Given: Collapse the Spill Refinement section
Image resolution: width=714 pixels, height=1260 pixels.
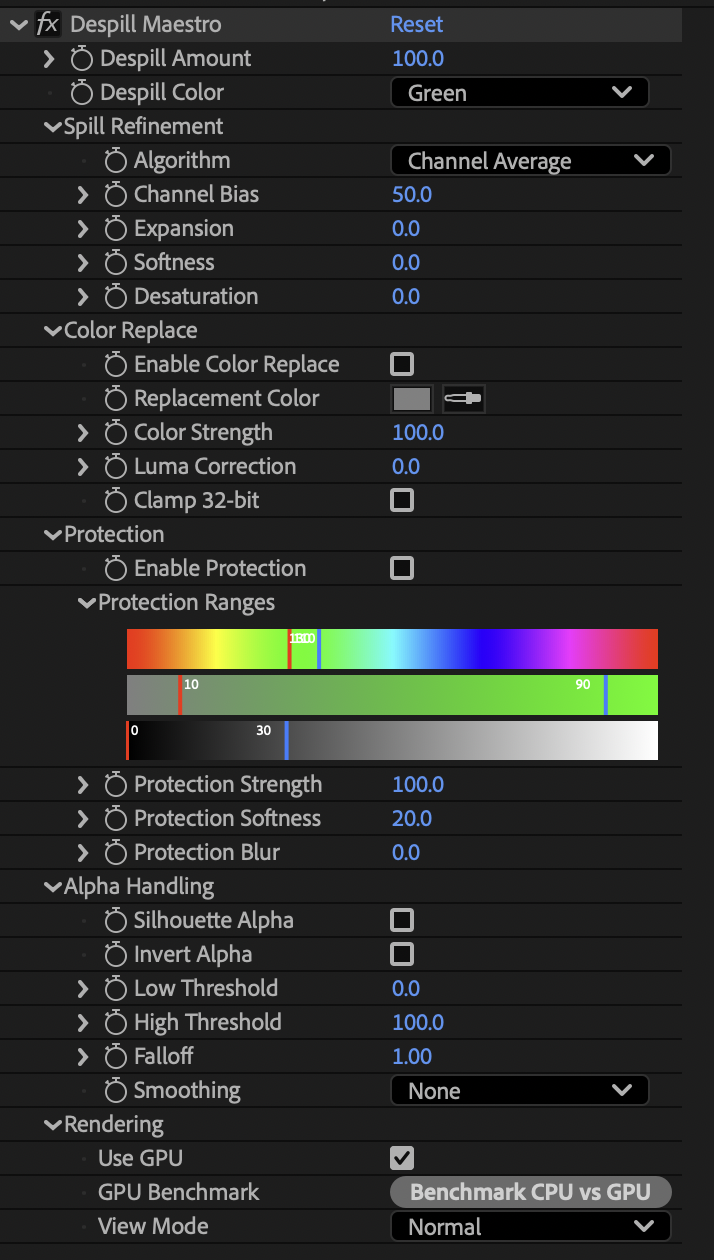Looking at the screenshot, I should pyautogui.click(x=52, y=126).
